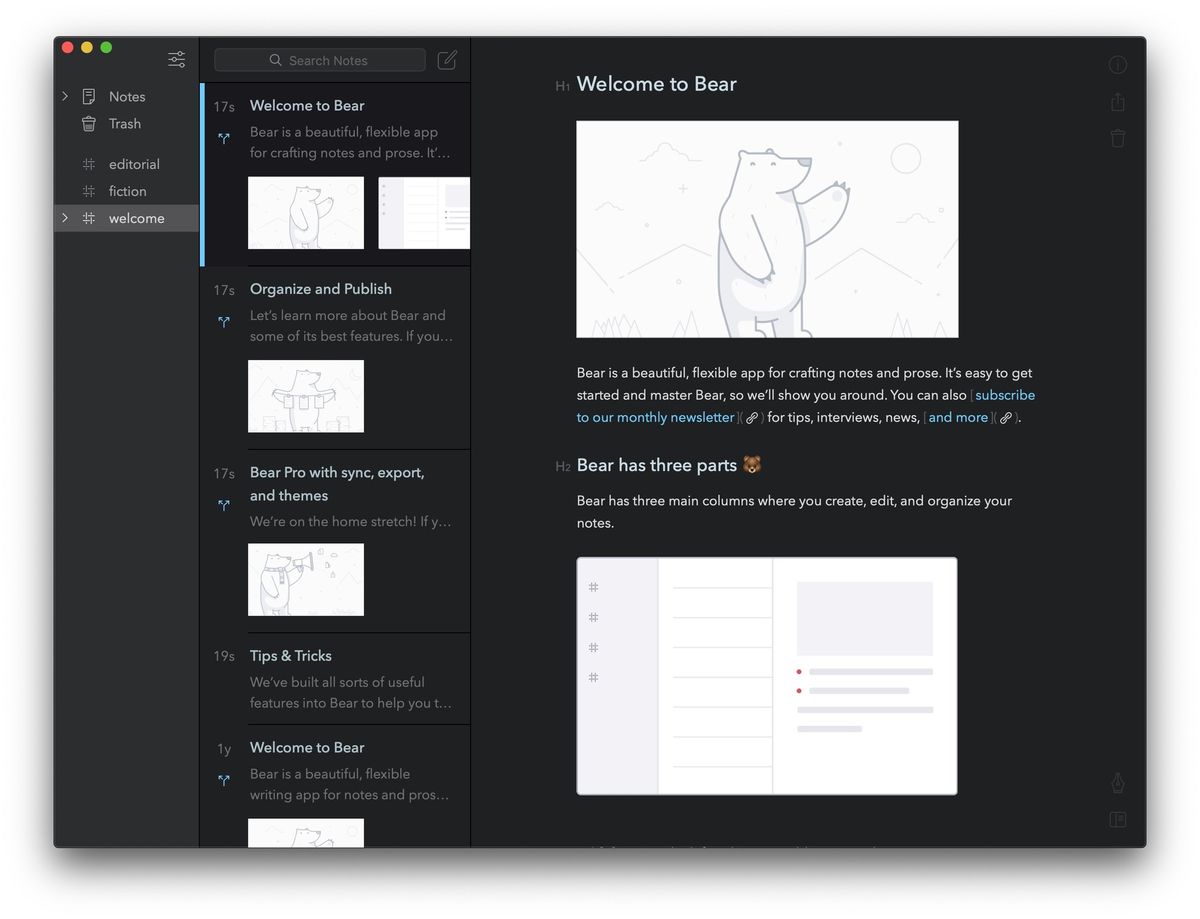Click the Search Notes field
Image resolution: width=1200 pixels, height=919 pixels.
[x=320, y=60]
